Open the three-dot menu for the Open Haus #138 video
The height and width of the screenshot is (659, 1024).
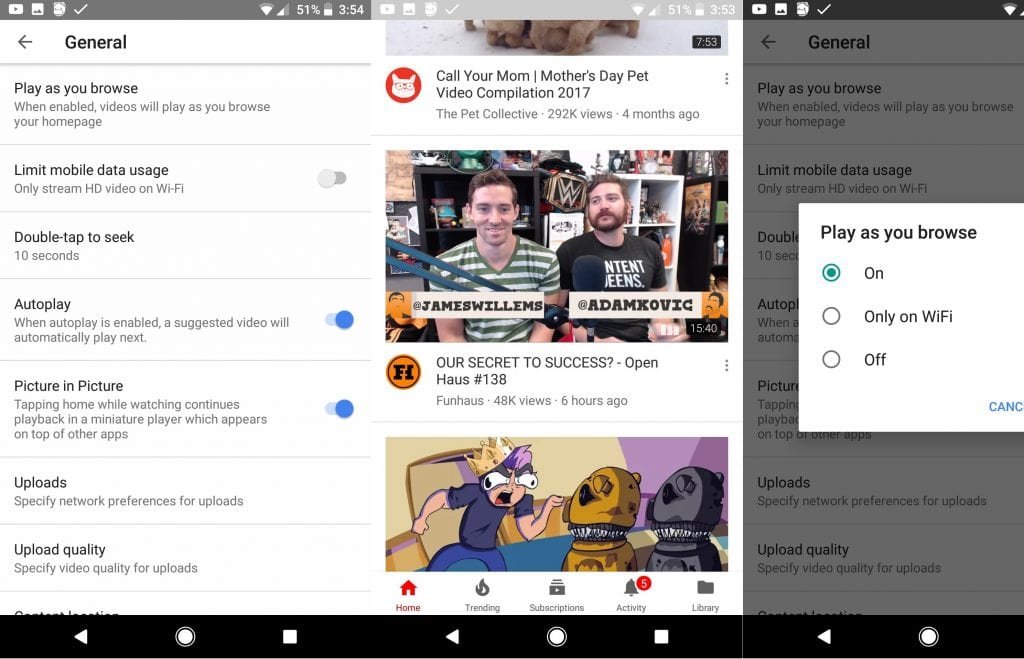(x=726, y=366)
